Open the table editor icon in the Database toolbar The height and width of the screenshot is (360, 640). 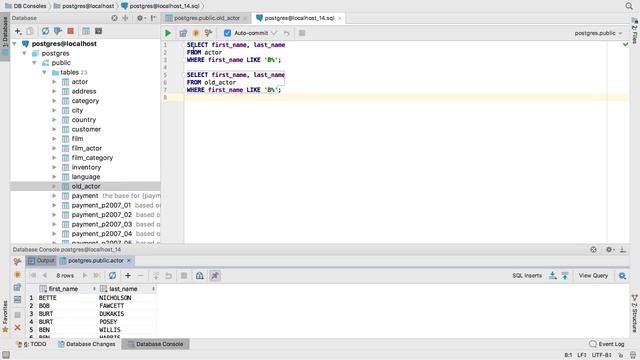pos(86,31)
